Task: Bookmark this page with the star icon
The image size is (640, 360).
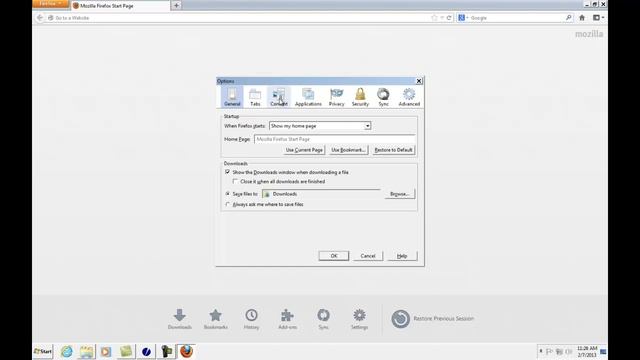Action: tap(434, 18)
